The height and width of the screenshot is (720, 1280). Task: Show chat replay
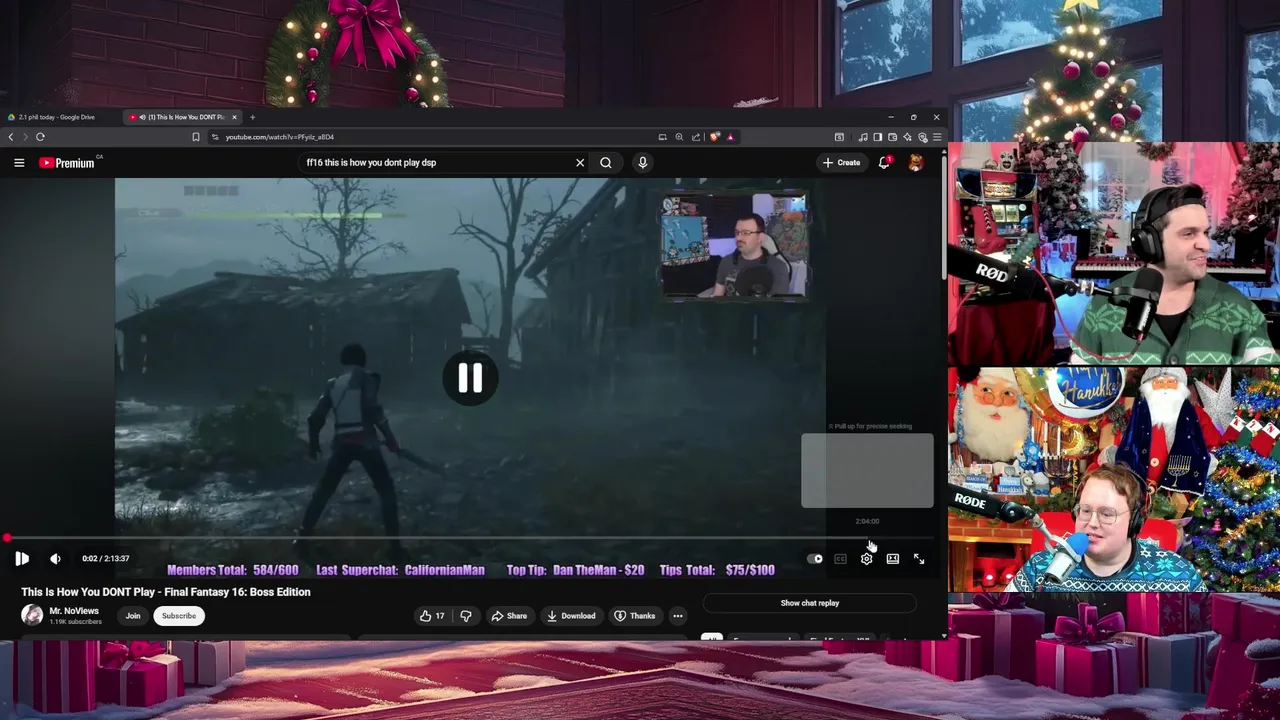tap(810, 603)
